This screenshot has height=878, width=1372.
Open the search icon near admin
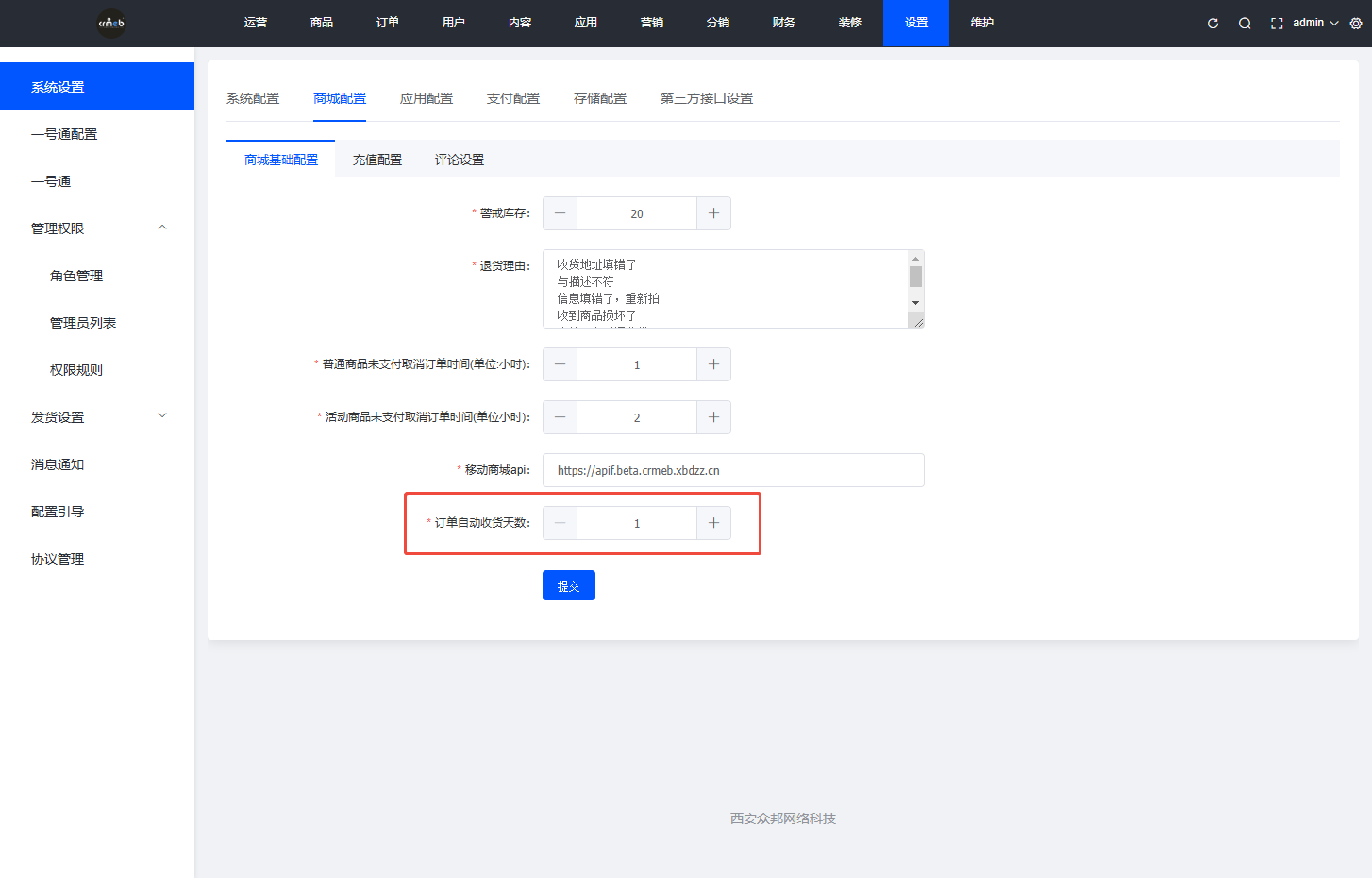click(x=1244, y=23)
